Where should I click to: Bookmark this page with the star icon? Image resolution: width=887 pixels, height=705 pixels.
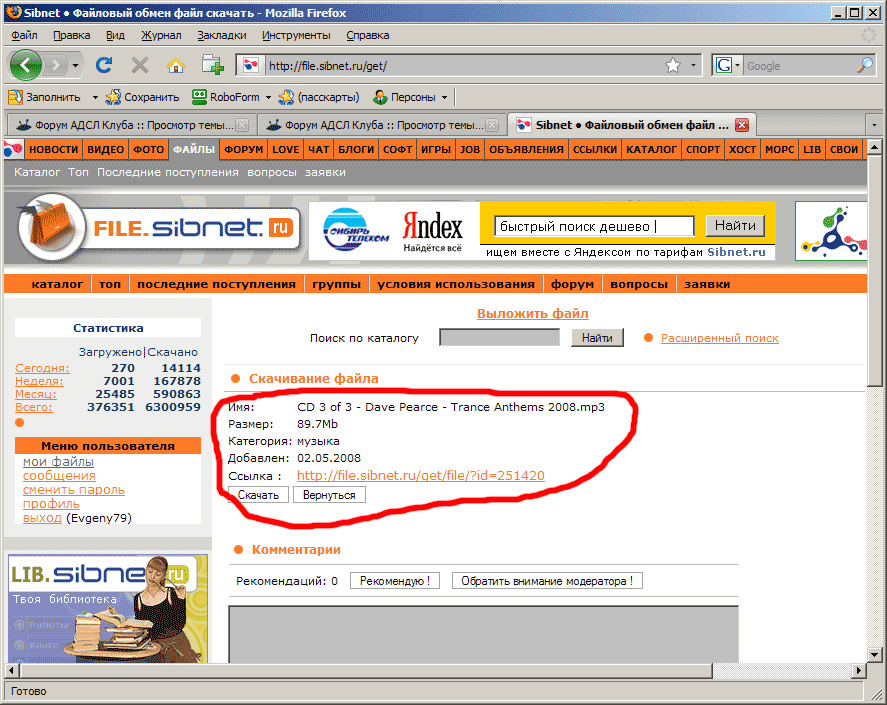tap(673, 66)
